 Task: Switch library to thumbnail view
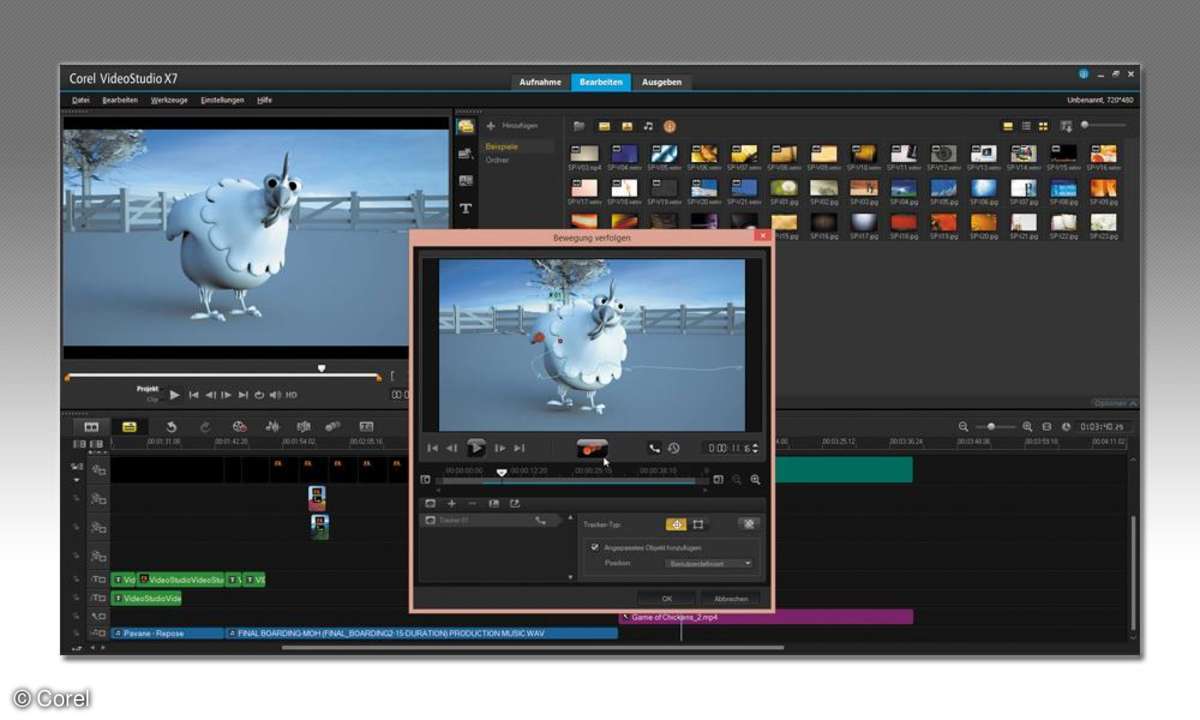point(1043,126)
